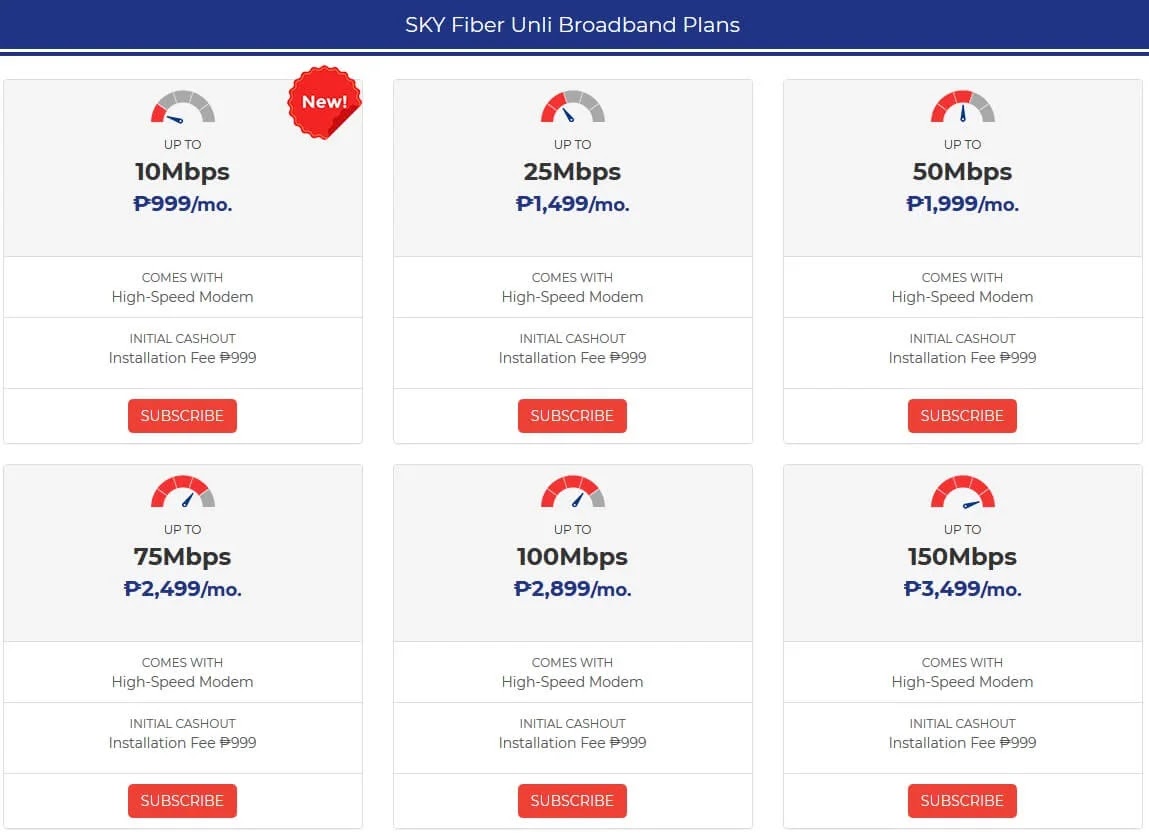Select the 25Mbps speed title
1149x833 pixels.
(572, 172)
